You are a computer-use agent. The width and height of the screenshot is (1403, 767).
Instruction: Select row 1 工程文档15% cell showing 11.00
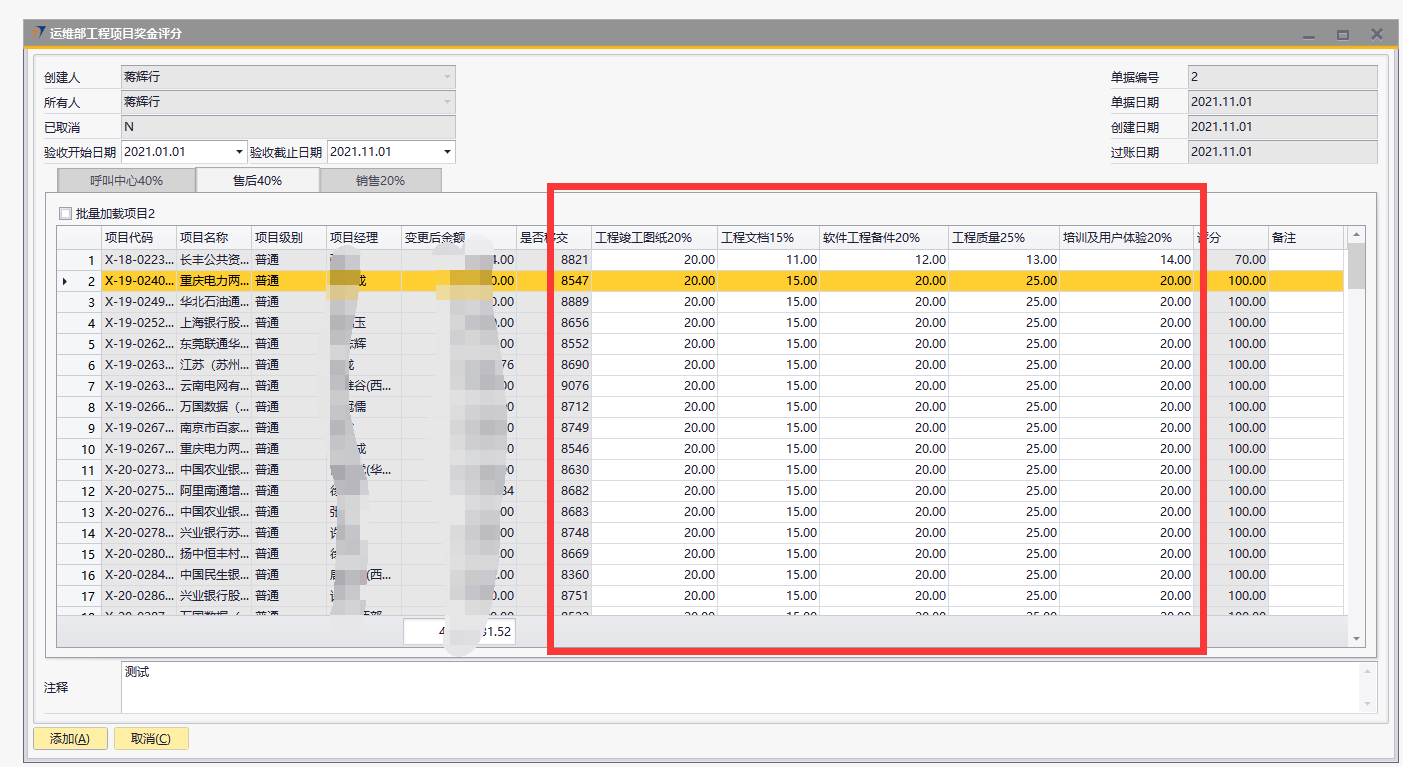[x=767, y=260]
